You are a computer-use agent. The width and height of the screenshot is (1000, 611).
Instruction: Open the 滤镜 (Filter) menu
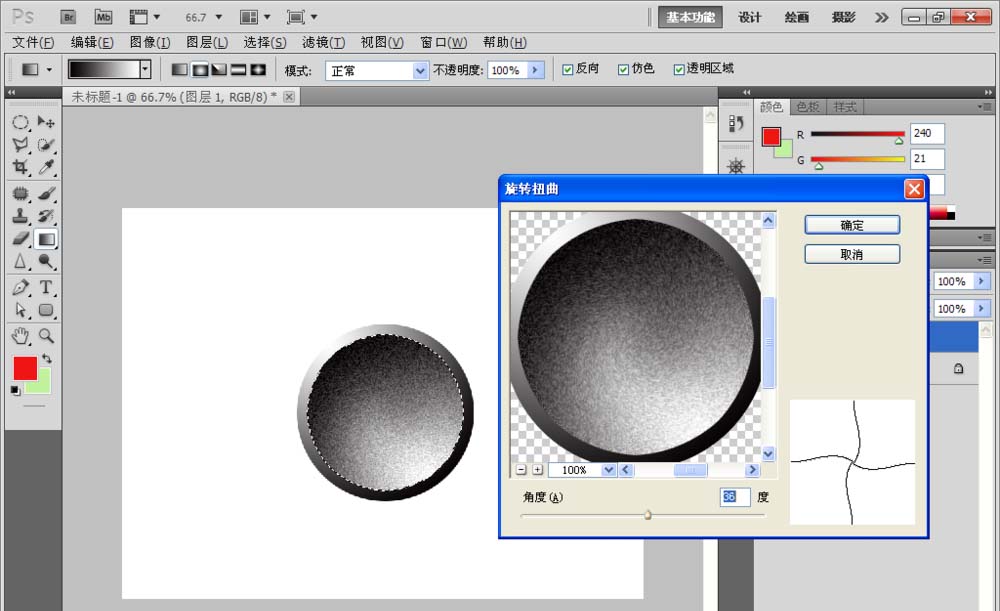323,42
